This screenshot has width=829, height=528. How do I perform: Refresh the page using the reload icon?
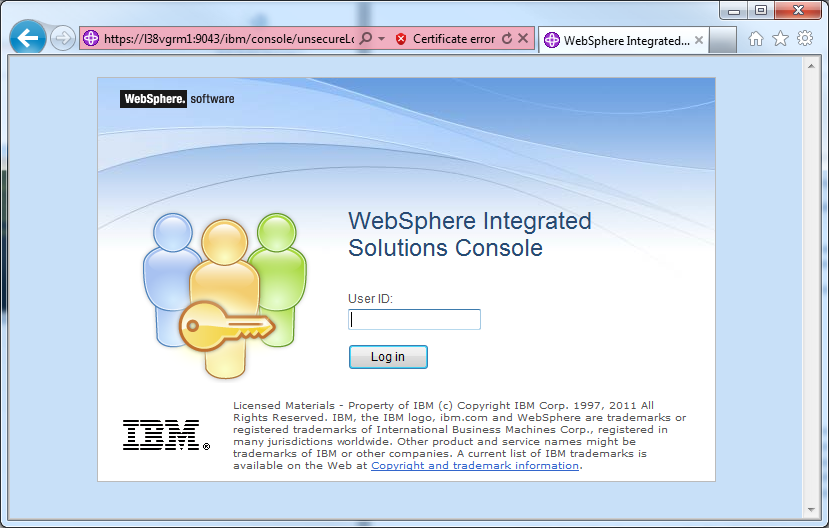pyautogui.click(x=507, y=39)
